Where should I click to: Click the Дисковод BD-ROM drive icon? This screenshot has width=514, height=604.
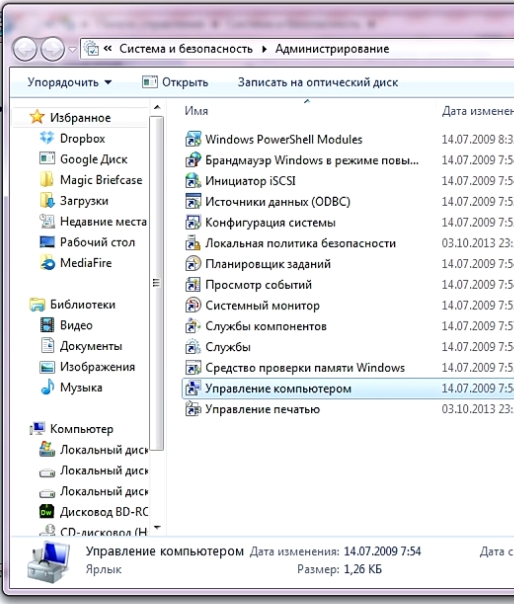47,512
